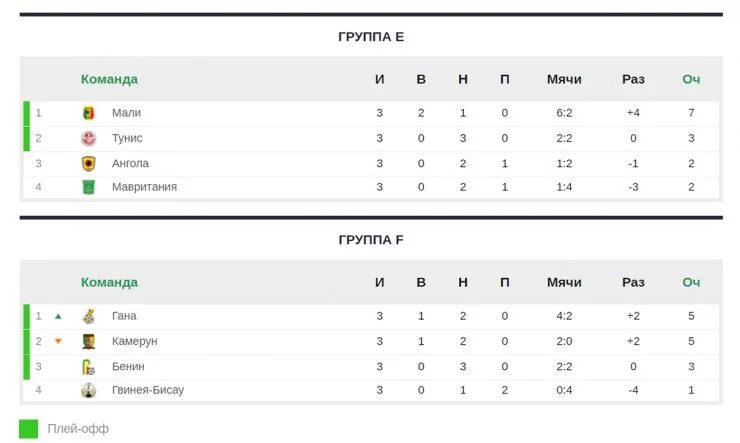Select the ГРУППА E heading
Viewport: 740px width, 443px height.
[371, 37]
